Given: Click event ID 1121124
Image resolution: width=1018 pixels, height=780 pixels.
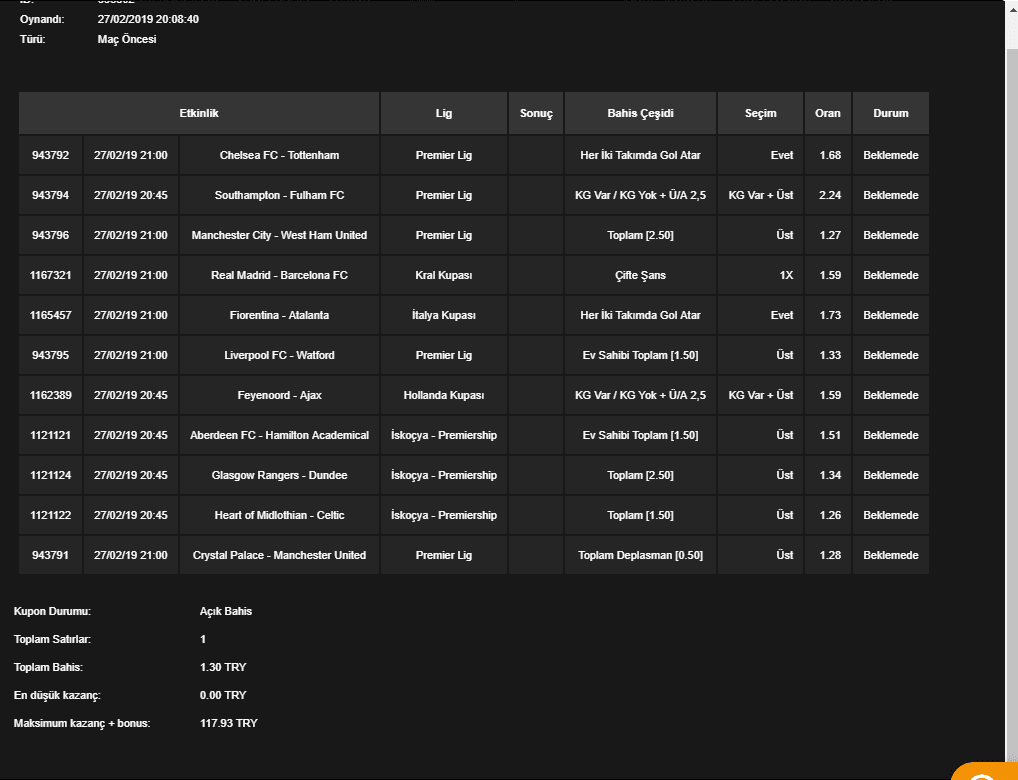Looking at the screenshot, I should pos(51,475).
